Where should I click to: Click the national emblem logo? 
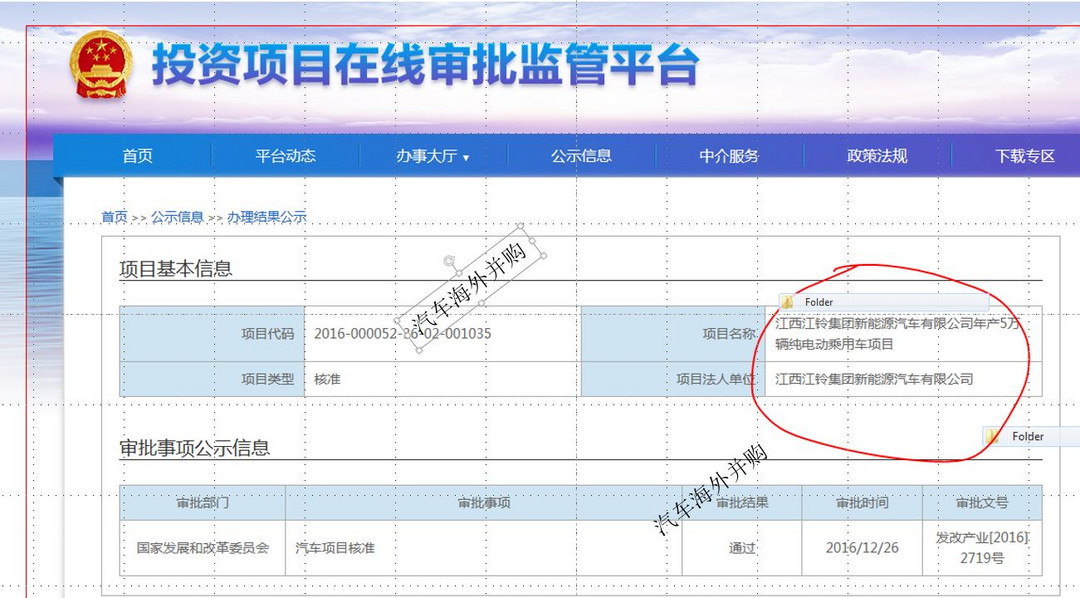(101, 65)
